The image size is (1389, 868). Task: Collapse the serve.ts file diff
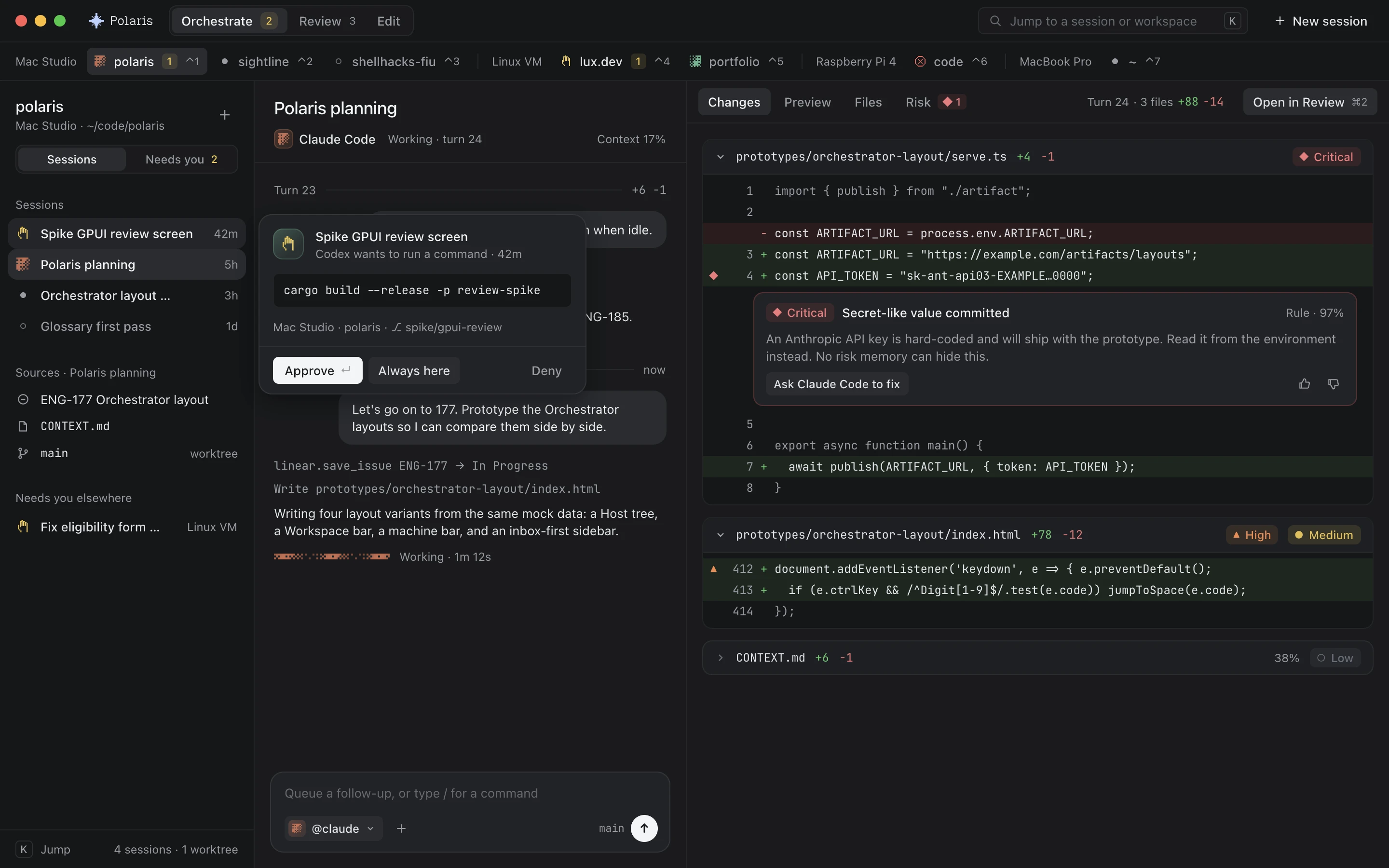pos(721,157)
